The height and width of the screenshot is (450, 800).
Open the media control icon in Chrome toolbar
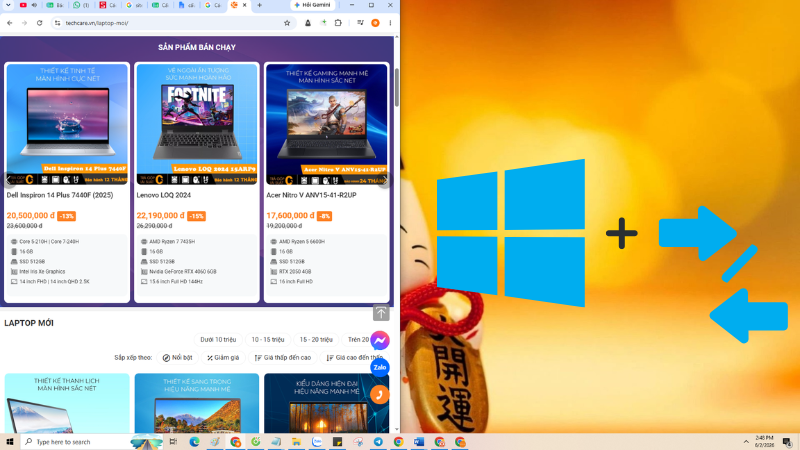(360, 23)
